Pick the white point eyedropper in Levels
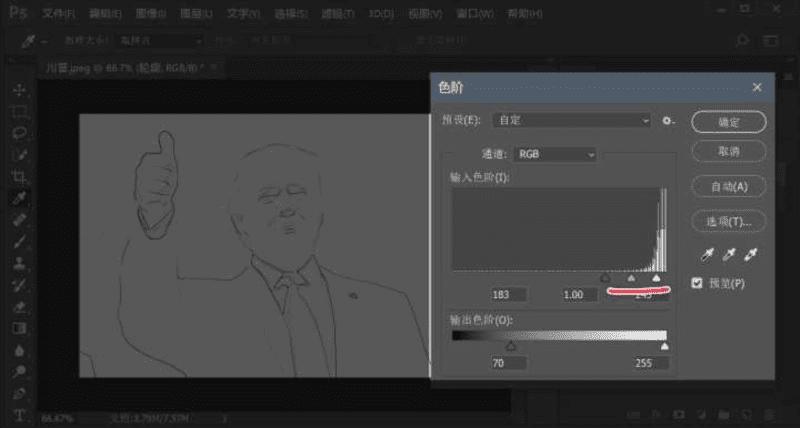Image resolution: width=800 pixels, height=428 pixels. 751,255
